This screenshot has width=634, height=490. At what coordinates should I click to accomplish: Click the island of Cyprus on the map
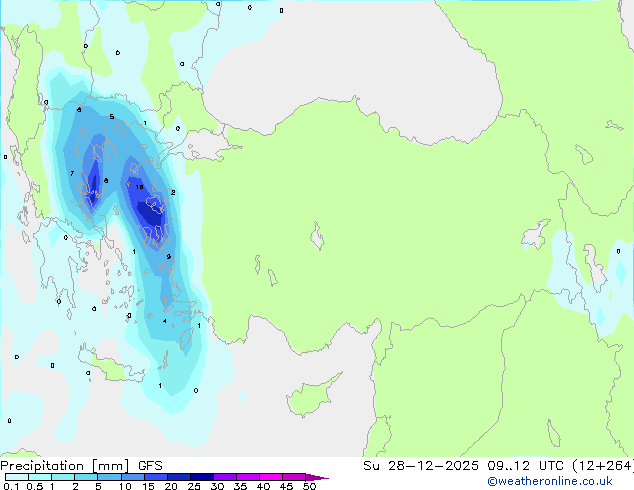coord(312,397)
